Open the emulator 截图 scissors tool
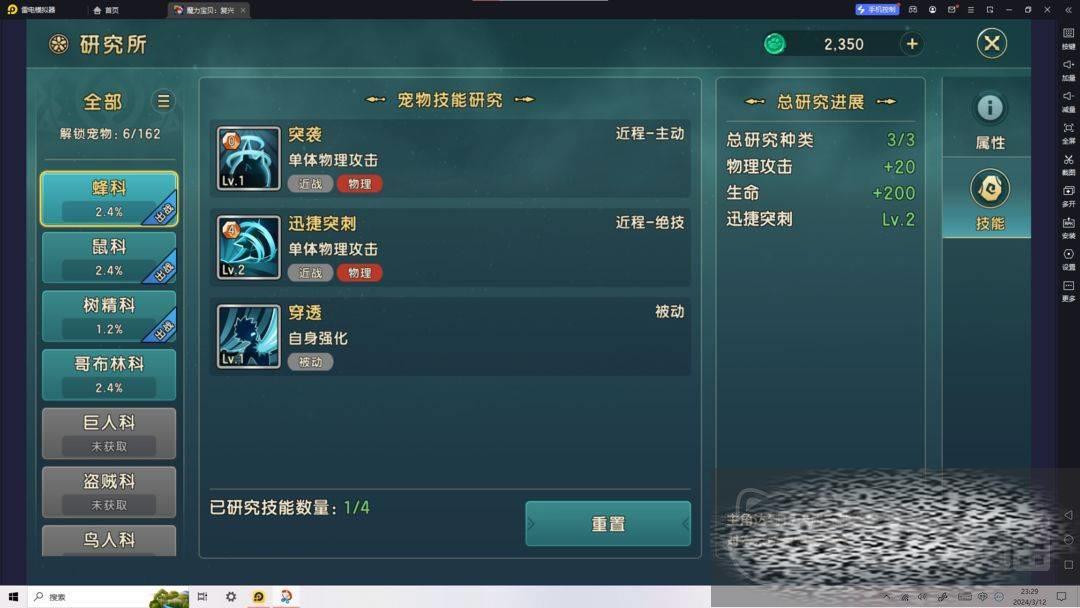Image resolution: width=1080 pixels, height=608 pixels. point(1068,163)
